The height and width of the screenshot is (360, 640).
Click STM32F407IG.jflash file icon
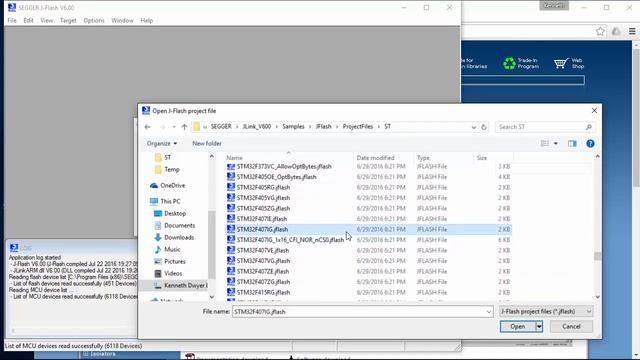pyautogui.click(x=231, y=229)
